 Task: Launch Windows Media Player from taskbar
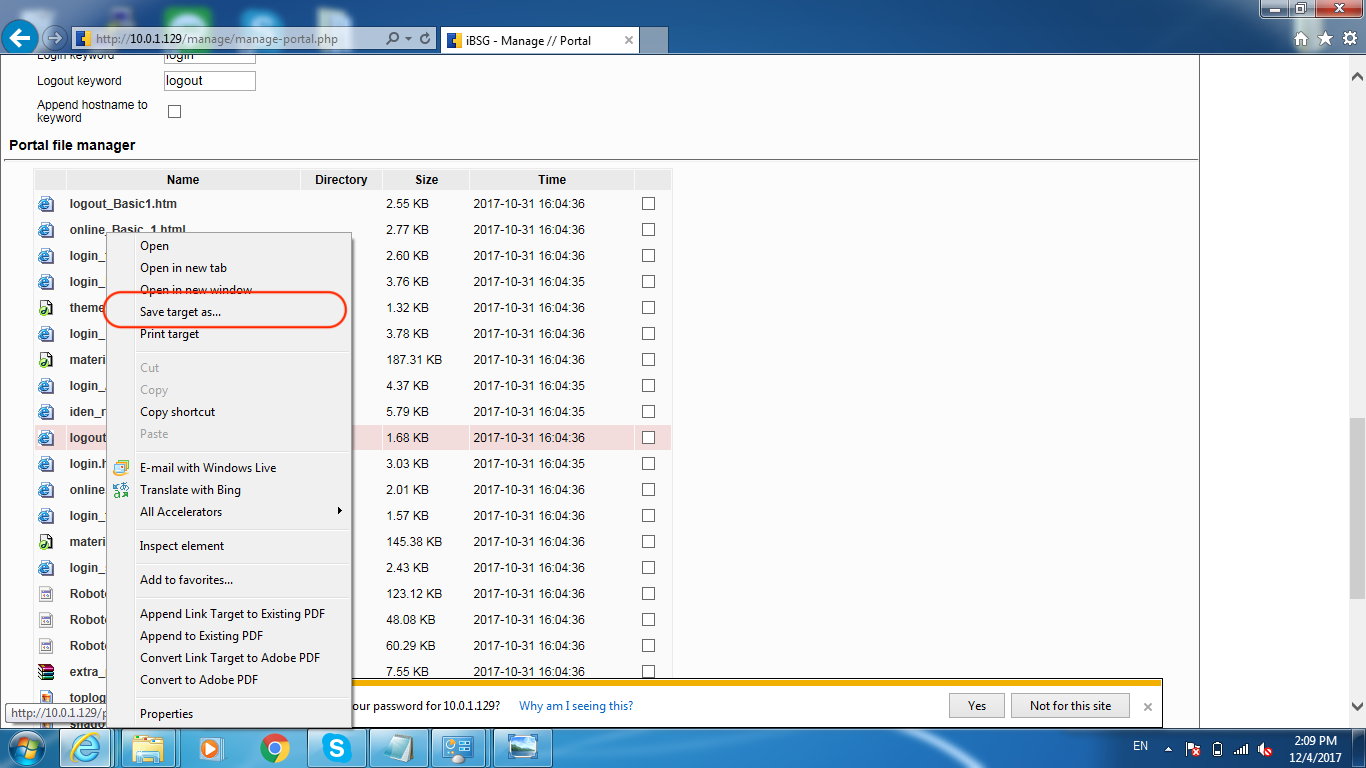tap(210, 748)
